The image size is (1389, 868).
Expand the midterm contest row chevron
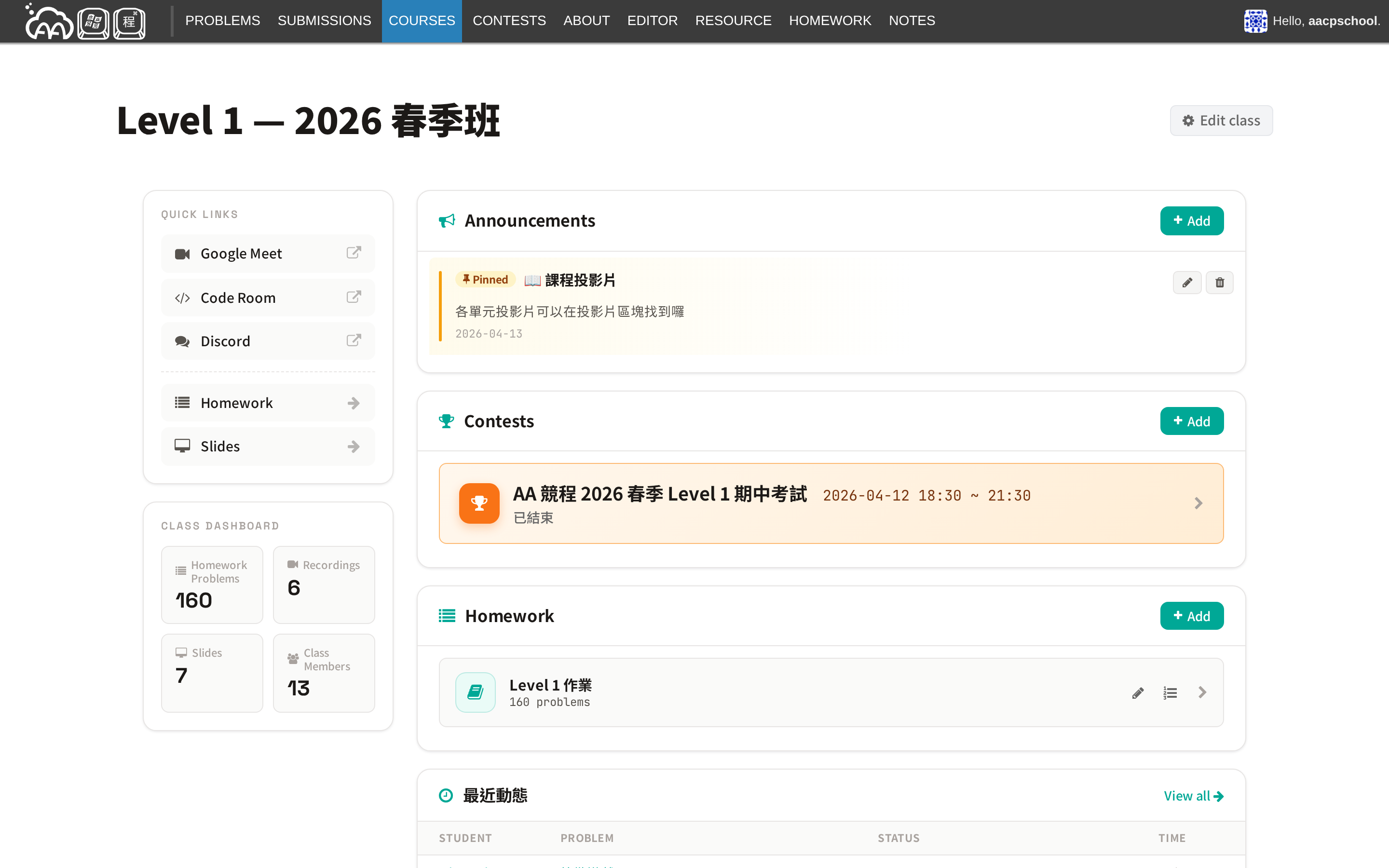pos(1198,503)
